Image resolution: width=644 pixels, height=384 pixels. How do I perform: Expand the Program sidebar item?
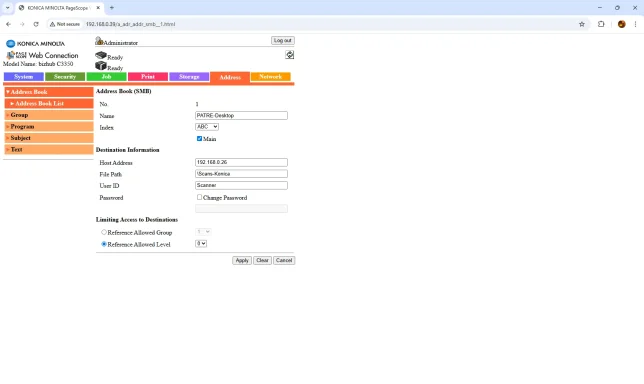pos(49,126)
